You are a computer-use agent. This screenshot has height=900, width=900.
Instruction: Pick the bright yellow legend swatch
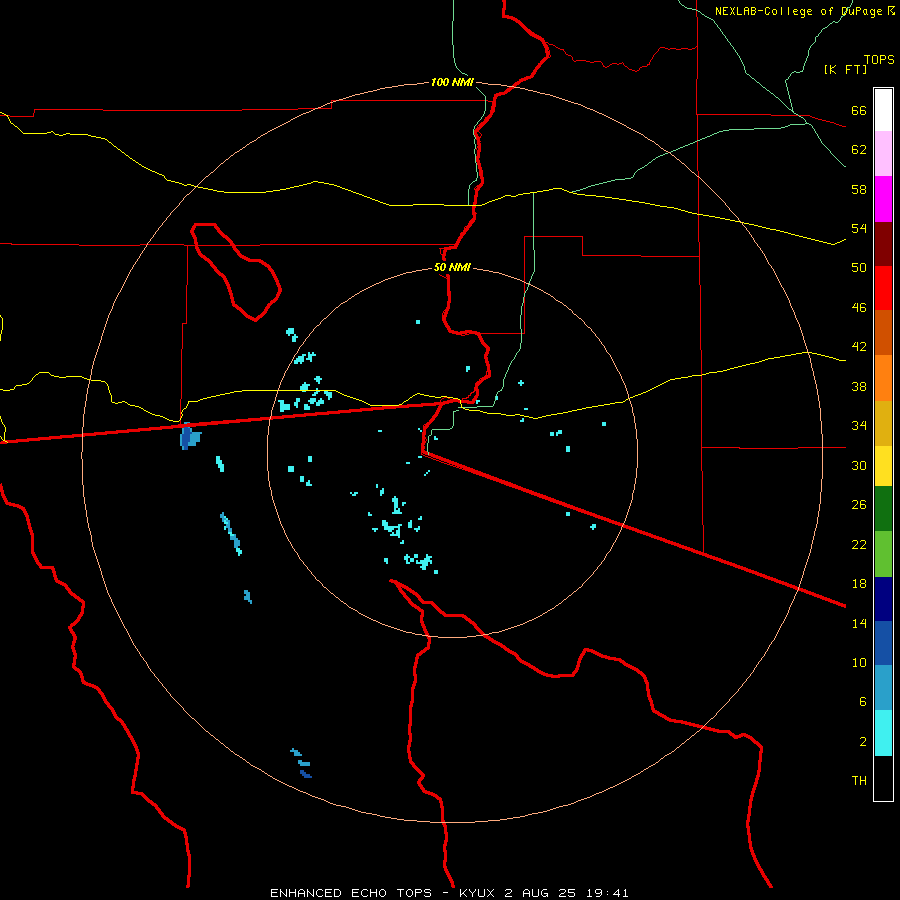pos(883,466)
